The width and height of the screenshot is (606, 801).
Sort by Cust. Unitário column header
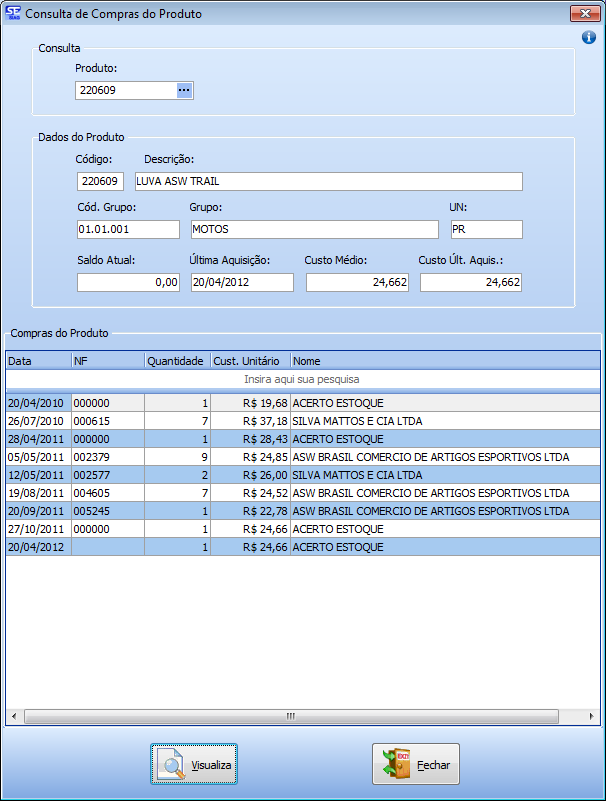pyautogui.click(x=249, y=360)
